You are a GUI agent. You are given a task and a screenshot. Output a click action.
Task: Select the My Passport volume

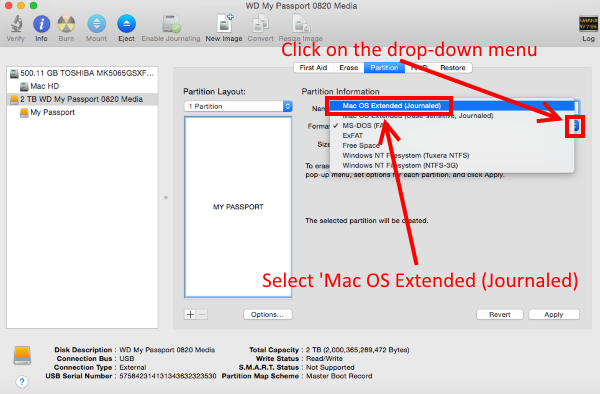point(82,112)
